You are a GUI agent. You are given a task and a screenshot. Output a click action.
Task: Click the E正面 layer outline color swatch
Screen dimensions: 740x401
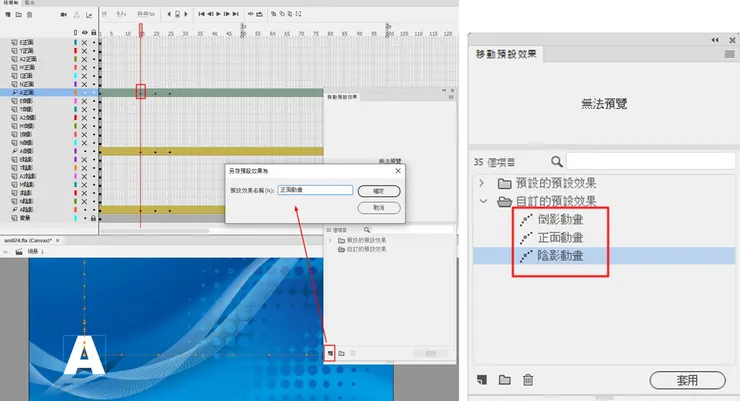[x=76, y=42]
